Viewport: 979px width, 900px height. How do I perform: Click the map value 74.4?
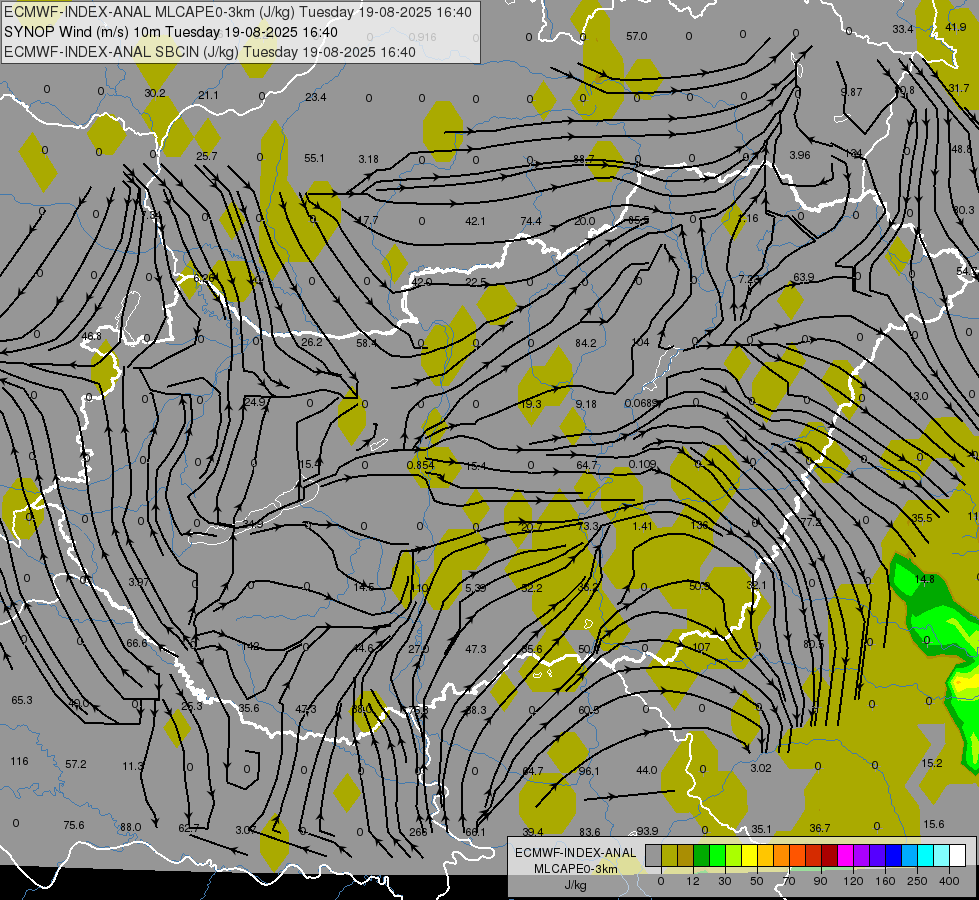(x=530, y=221)
